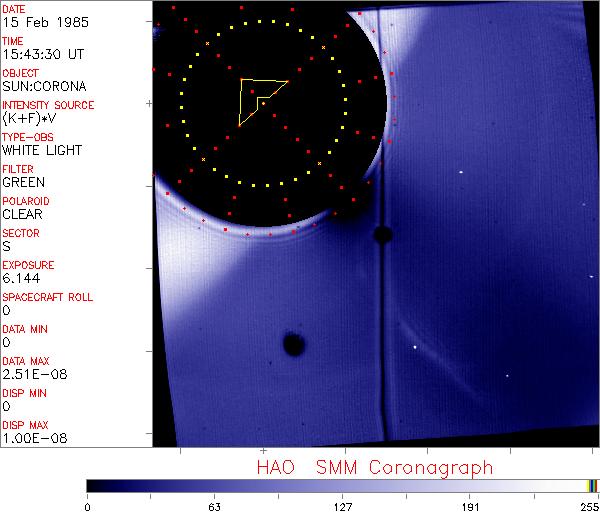Screen dimensions: 600x512
Task: Click the SECTOR label
Action: click(x=21, y=233)
